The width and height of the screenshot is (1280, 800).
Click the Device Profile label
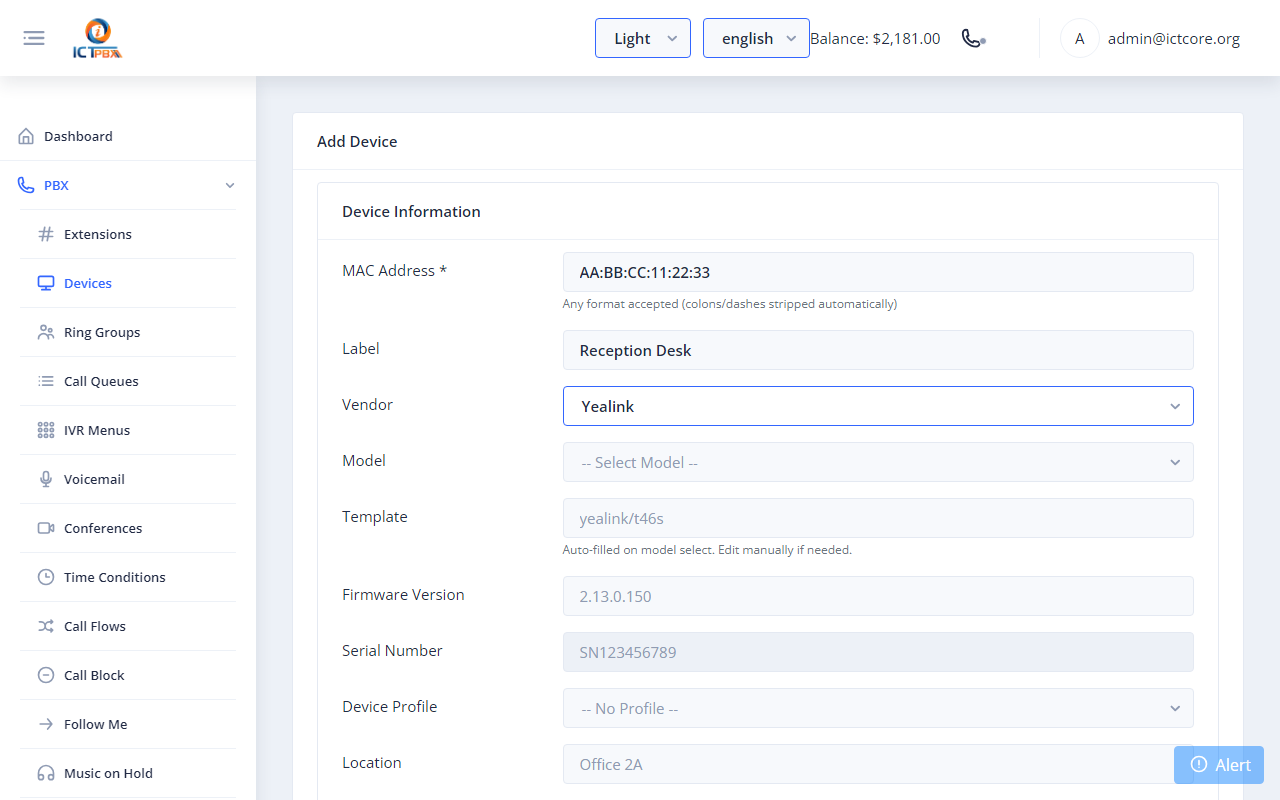[x=390, y=706]
